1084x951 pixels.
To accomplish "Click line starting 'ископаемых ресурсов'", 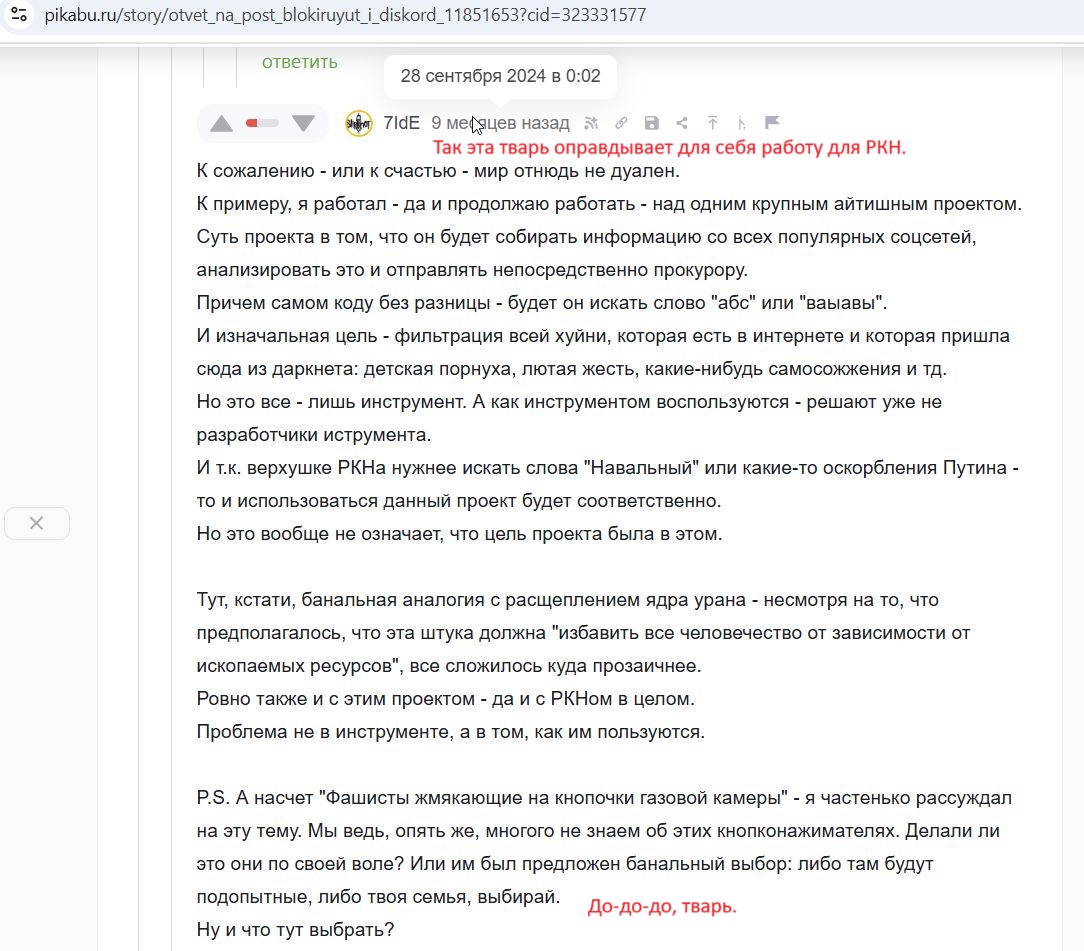I will tap(449, 666).
